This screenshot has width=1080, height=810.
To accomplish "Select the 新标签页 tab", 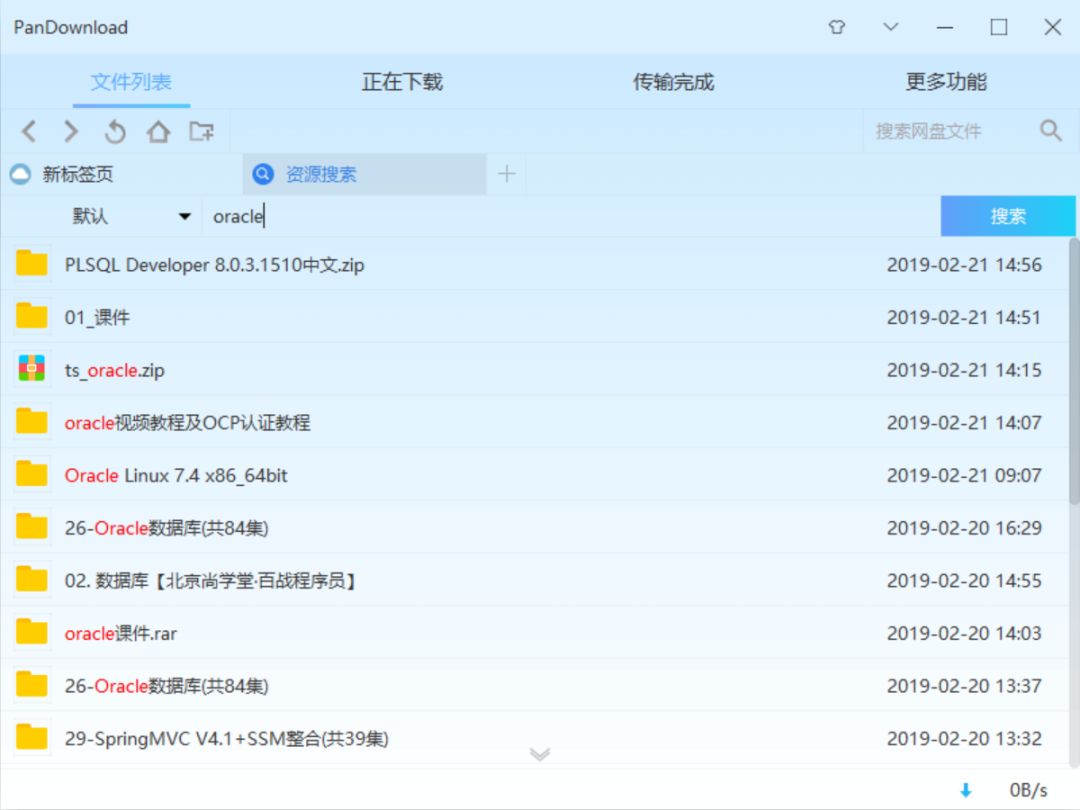I will tap(121, 174).
